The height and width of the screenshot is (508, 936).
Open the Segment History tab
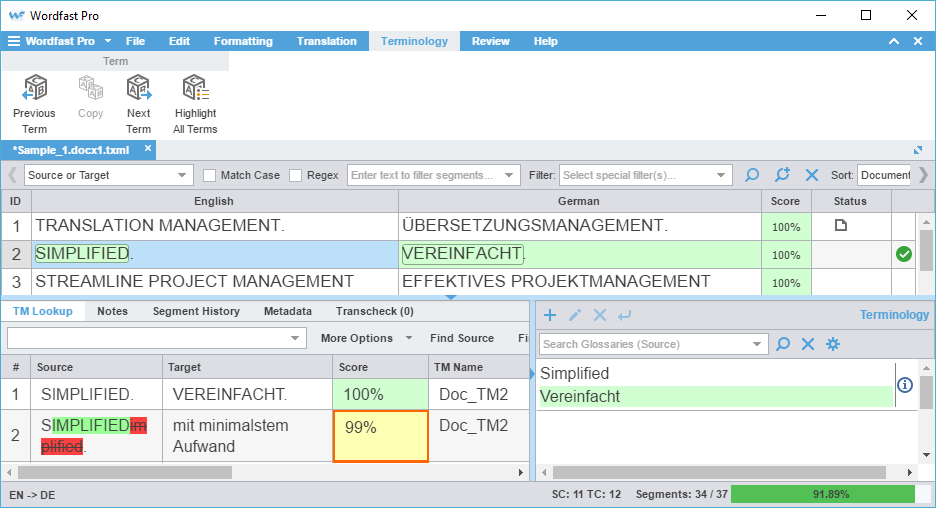coord(196,311)
